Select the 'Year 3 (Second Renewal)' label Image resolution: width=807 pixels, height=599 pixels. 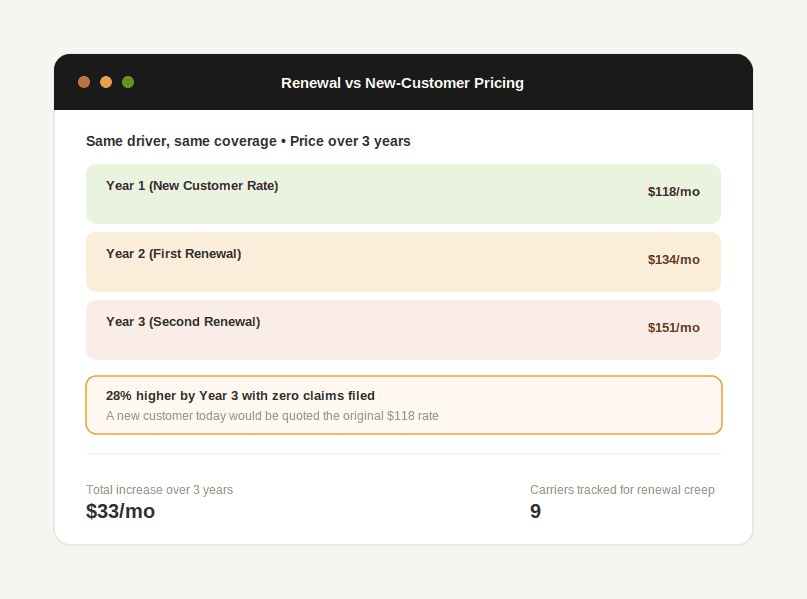pos(183,322)
